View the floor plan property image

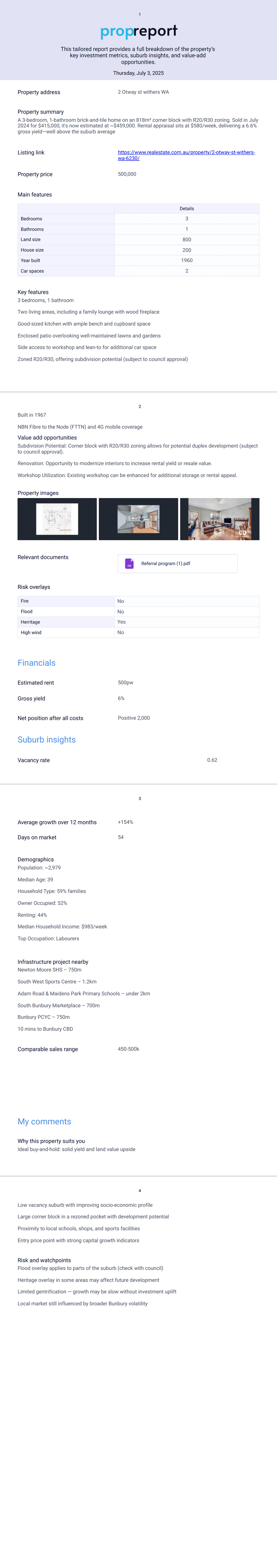pos(57,519)
